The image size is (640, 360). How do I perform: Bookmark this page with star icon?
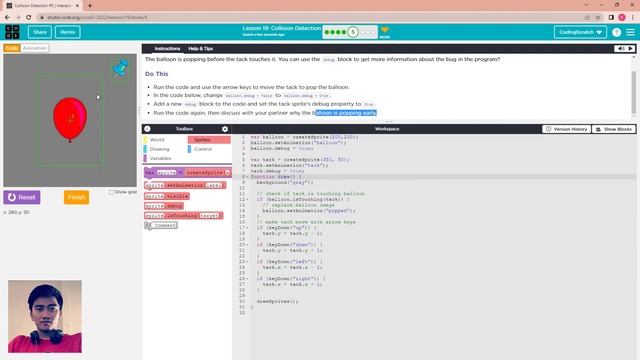598,17
